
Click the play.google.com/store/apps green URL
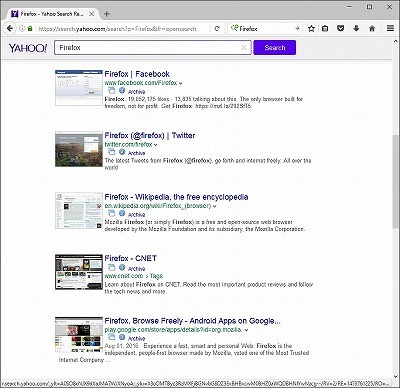[173, 330]
